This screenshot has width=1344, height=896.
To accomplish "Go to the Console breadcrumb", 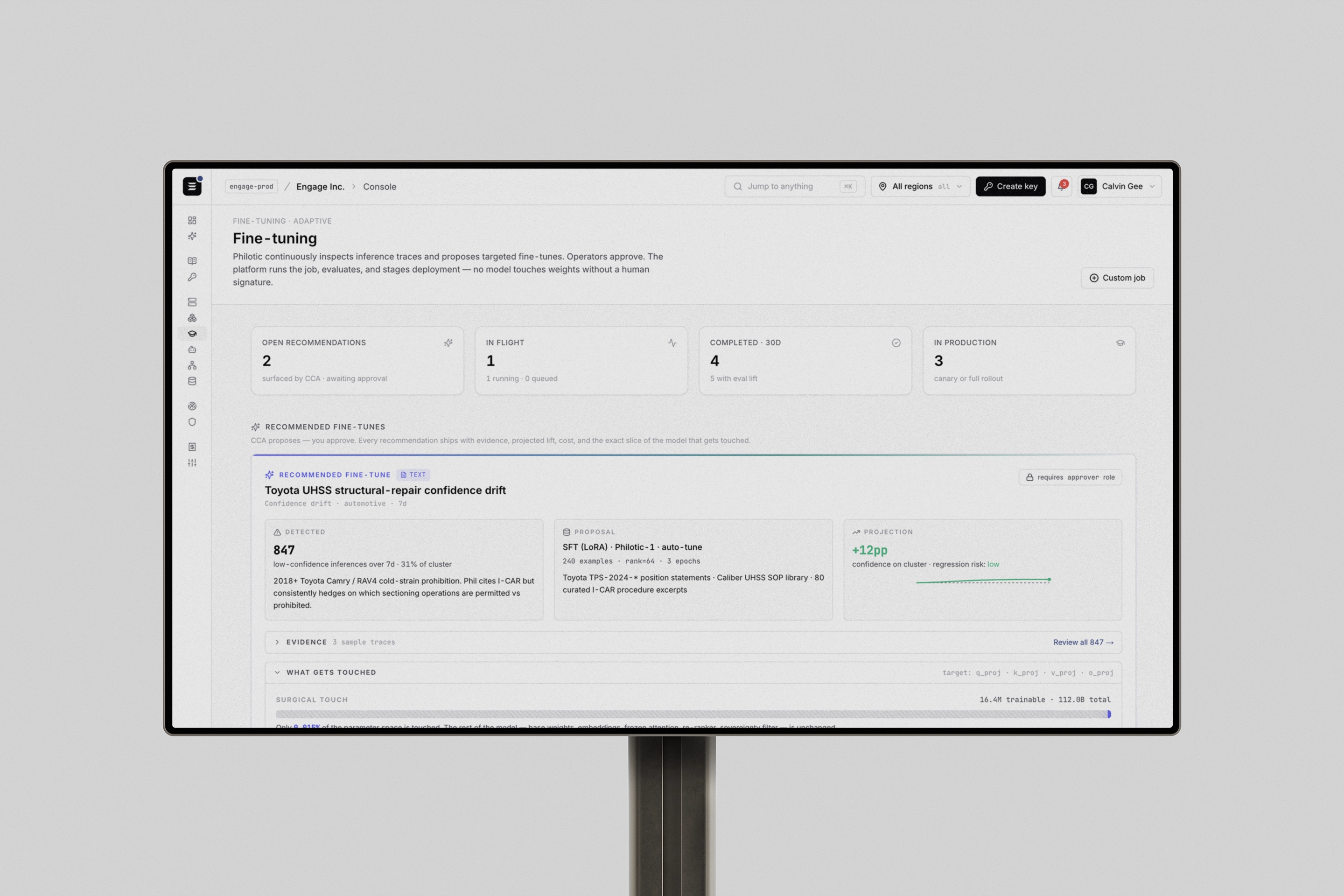I will click(379, 187).
